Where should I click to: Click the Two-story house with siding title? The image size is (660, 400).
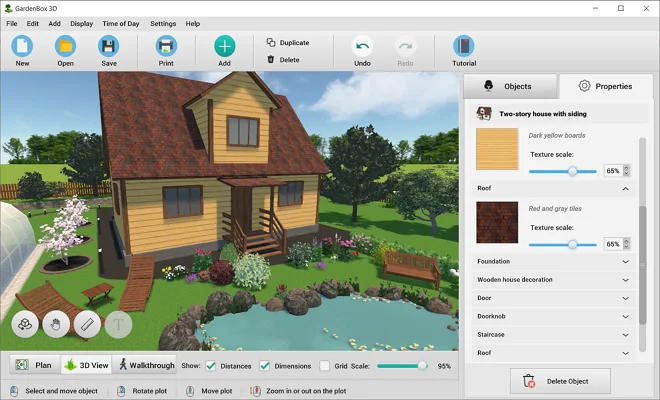(x=543, y=114)
